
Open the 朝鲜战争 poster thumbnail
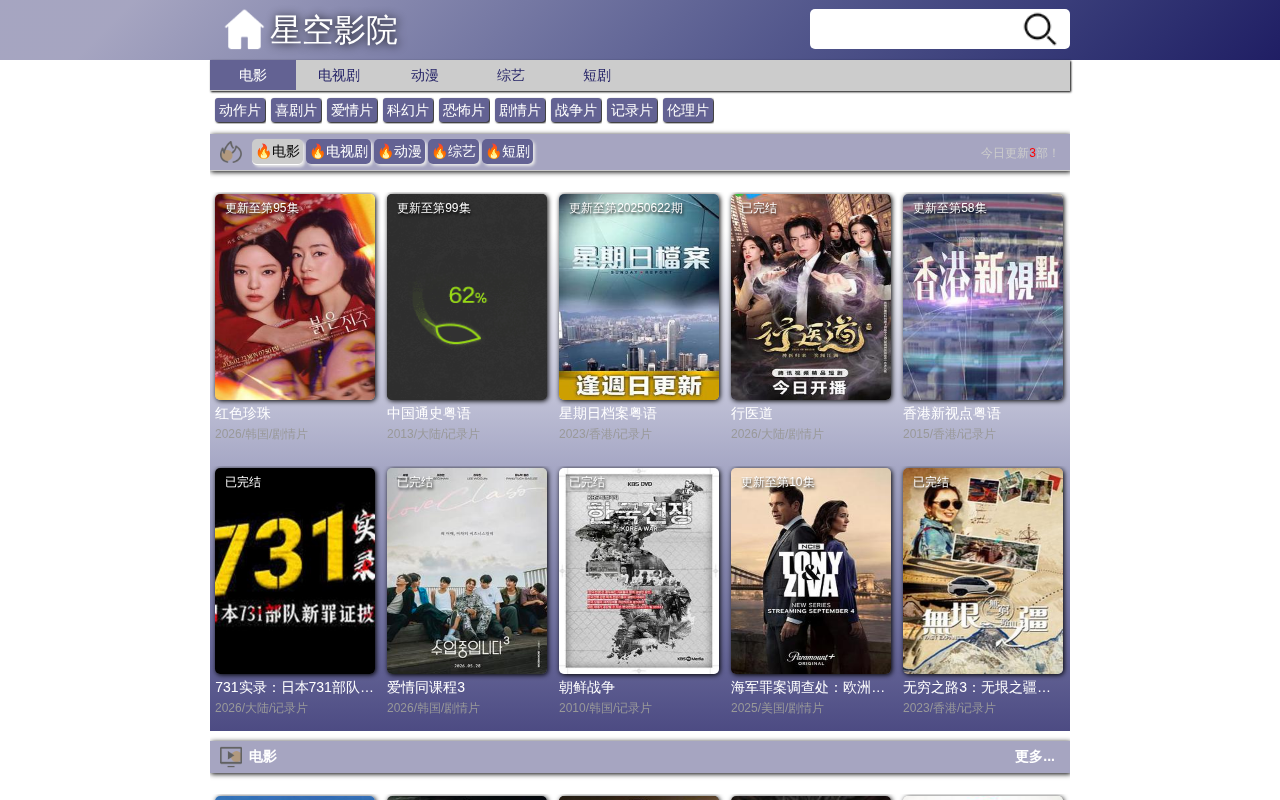pyautogui.click(x=639, y=571)
